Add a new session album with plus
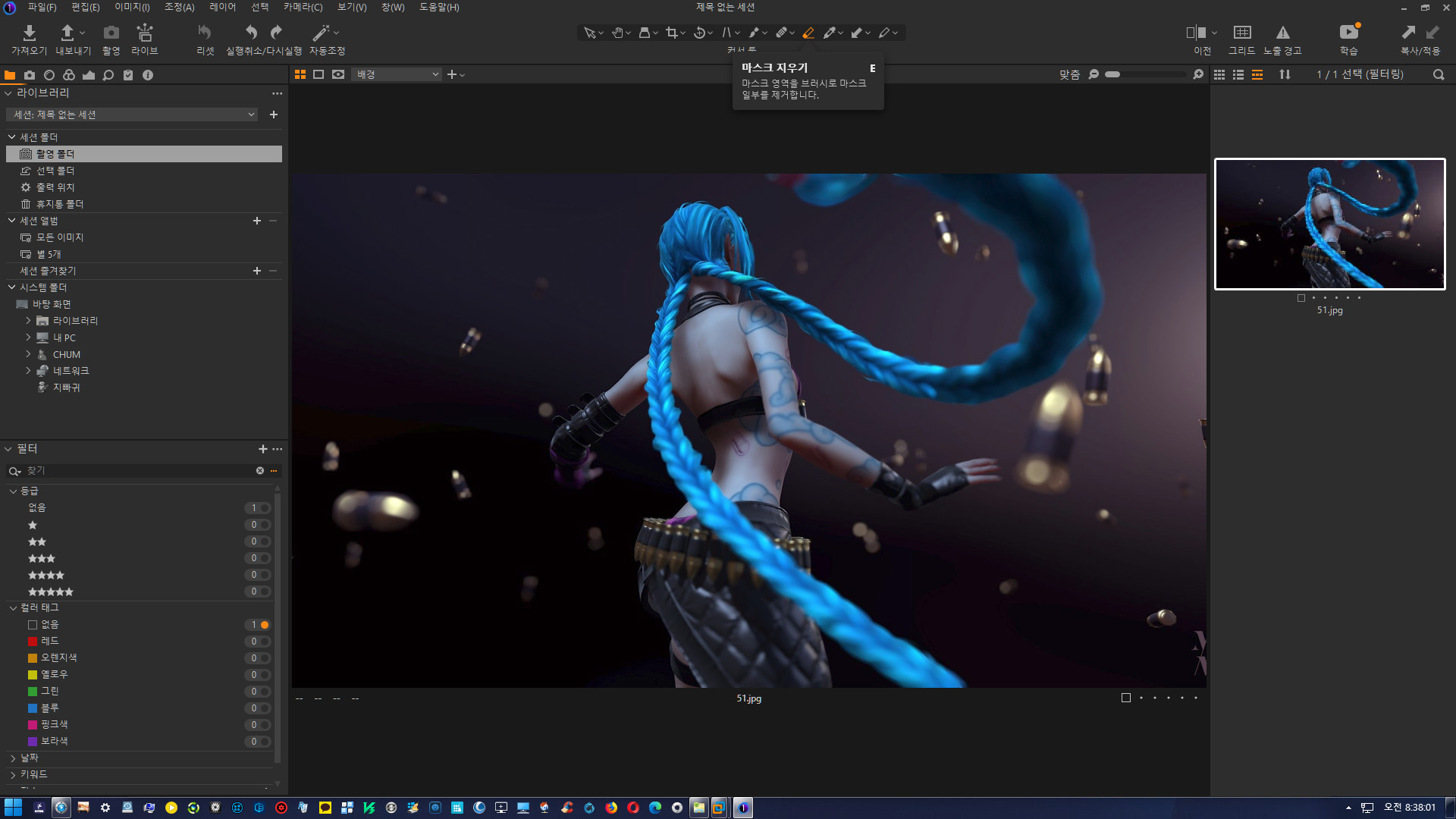 257,221
